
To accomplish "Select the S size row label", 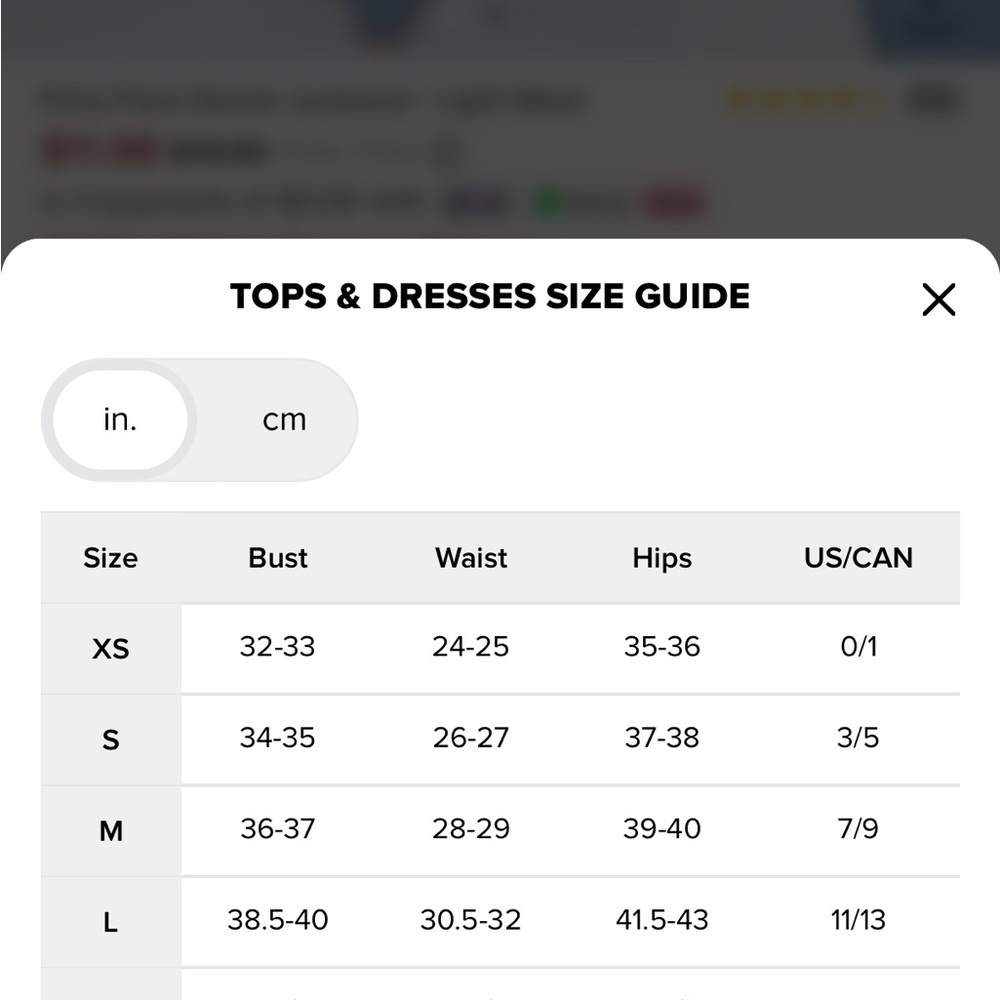I will click(111, 740).
